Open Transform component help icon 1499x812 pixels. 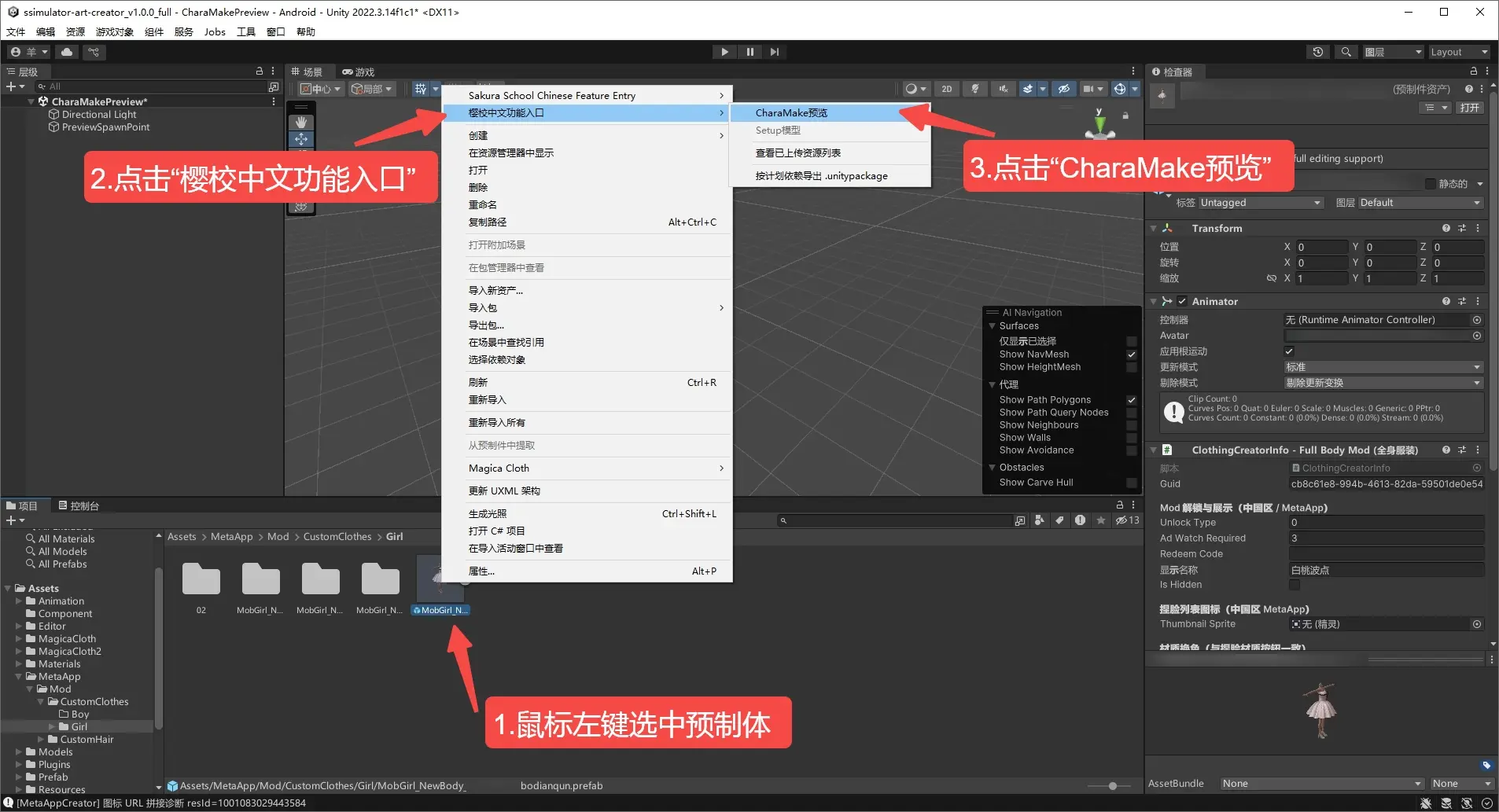point(1446,228)
